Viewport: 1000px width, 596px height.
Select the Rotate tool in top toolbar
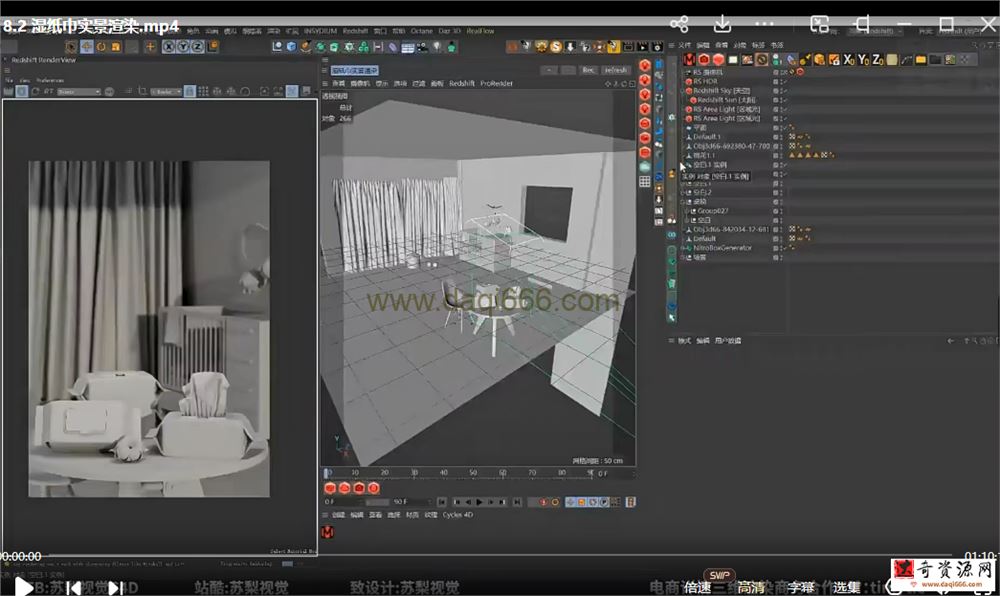click(x=101, y=47)
